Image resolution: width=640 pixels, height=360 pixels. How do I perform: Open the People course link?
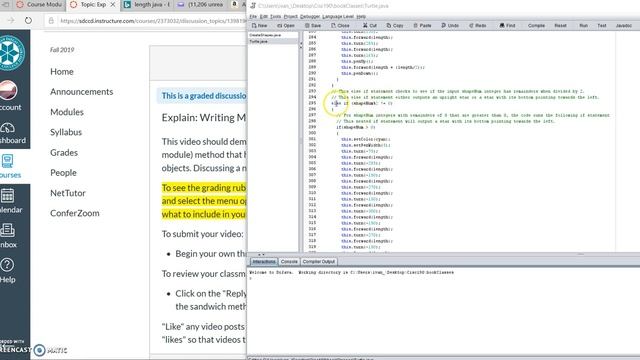[63, 173]
